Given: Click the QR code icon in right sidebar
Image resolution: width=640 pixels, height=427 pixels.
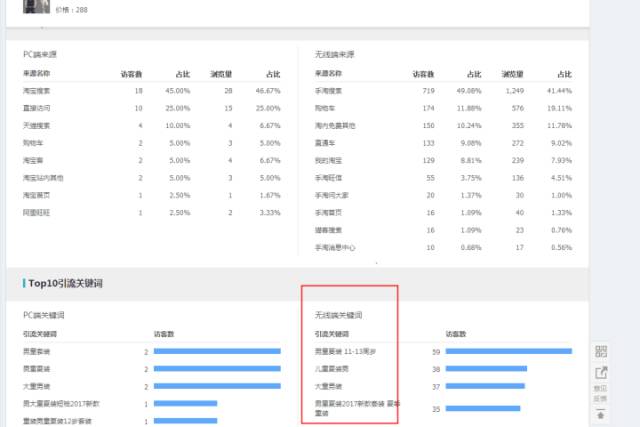Looking at the screenshot, I should tap(601, 351).
